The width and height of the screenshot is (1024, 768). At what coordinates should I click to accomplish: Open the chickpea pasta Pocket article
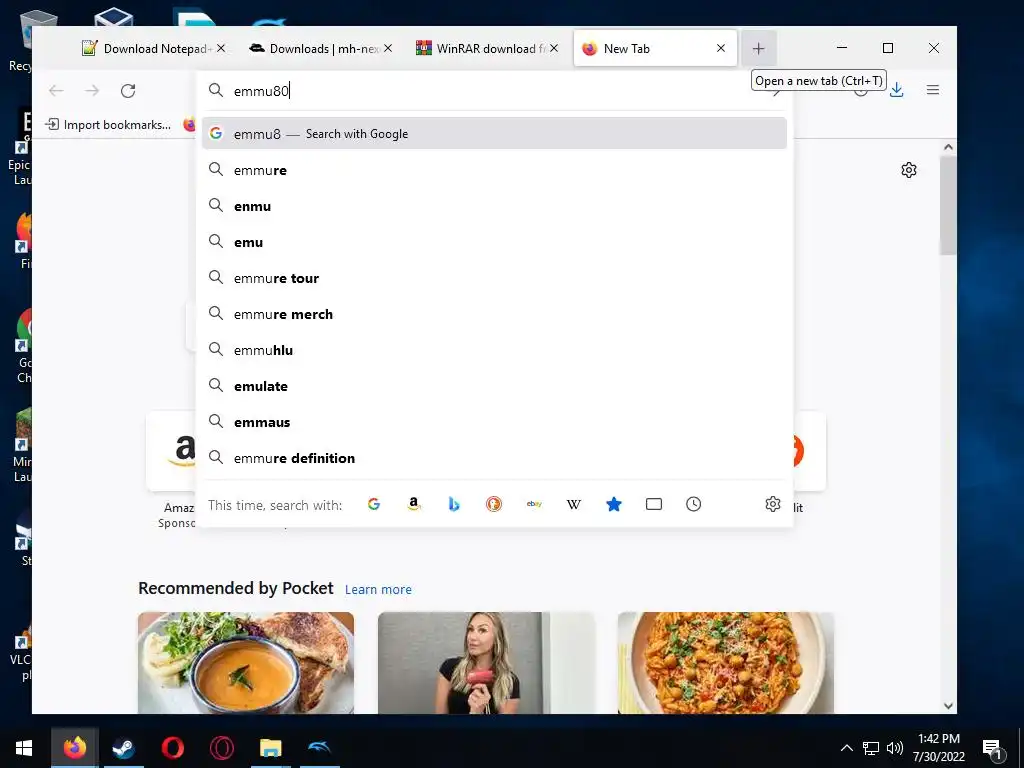coord(726,662)
